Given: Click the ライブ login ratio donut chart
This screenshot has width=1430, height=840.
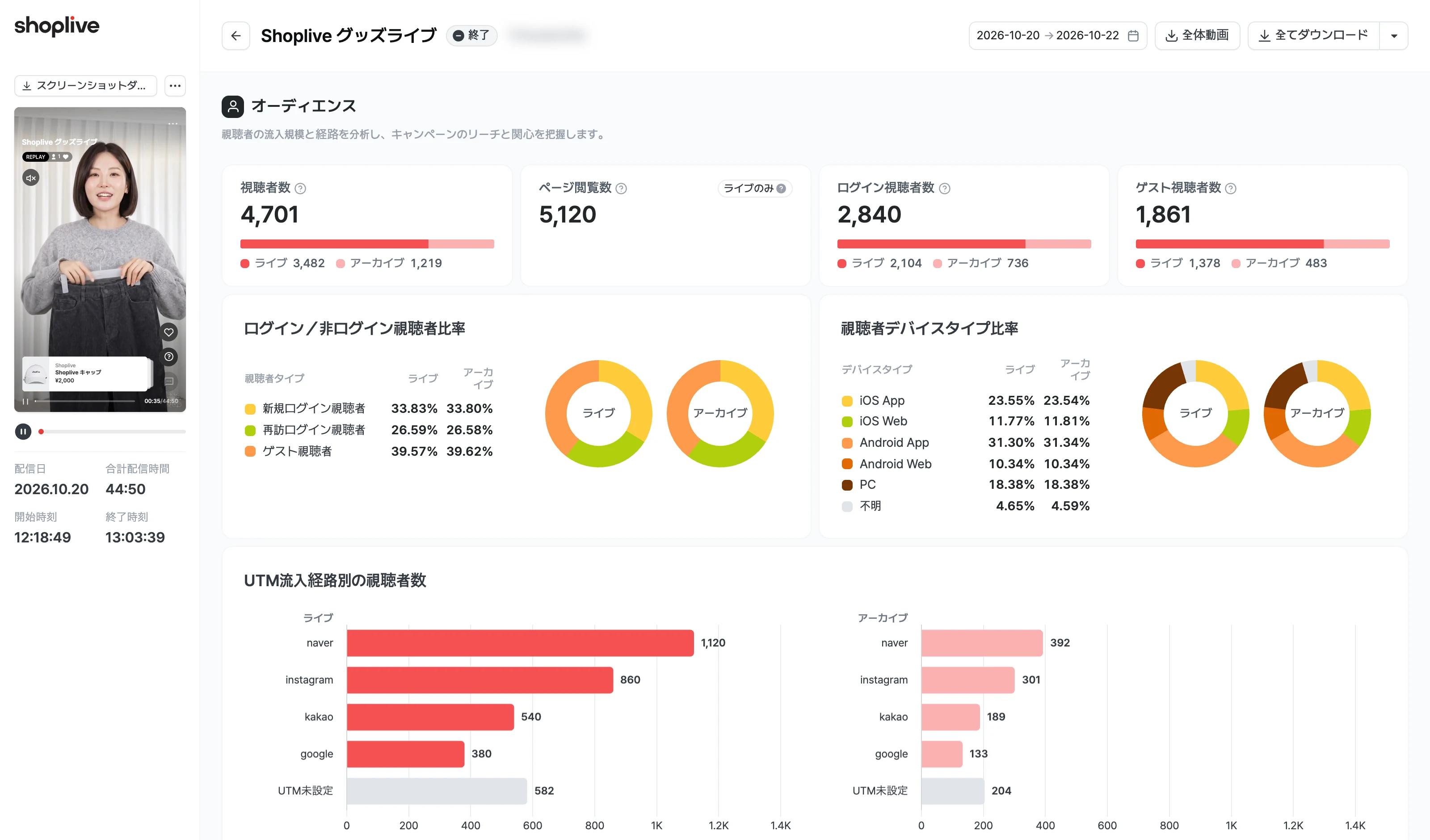Looking at the screenshot, I should pyautogui.click(x=599, y=413).
